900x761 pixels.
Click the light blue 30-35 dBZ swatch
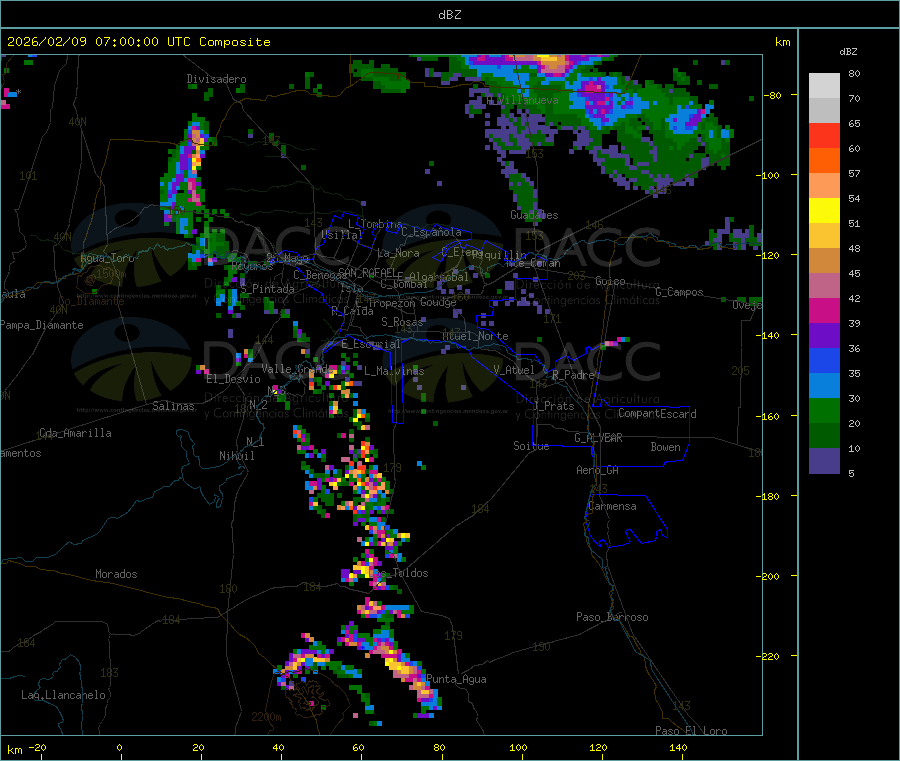pos(824,386)
